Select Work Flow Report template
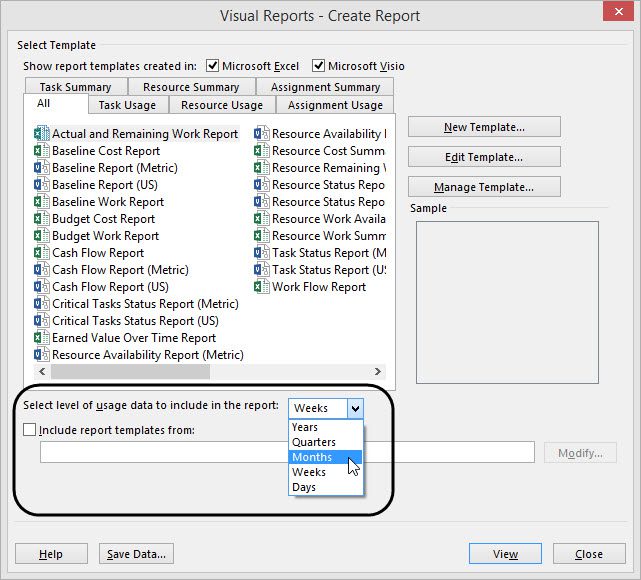 pyautogui.click(x=319, y=287)
